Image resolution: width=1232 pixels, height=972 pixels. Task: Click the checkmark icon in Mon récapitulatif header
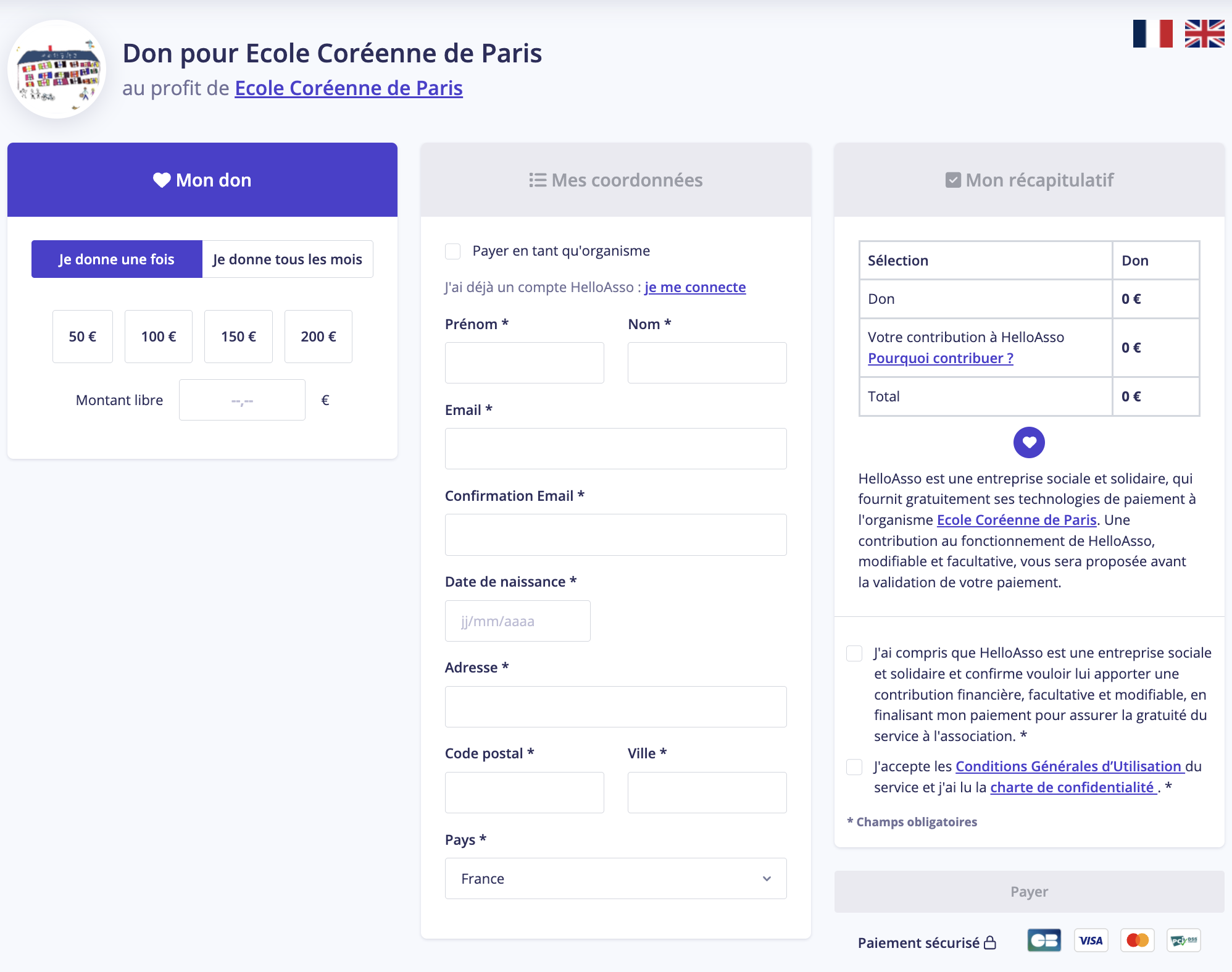pos(953,180)
